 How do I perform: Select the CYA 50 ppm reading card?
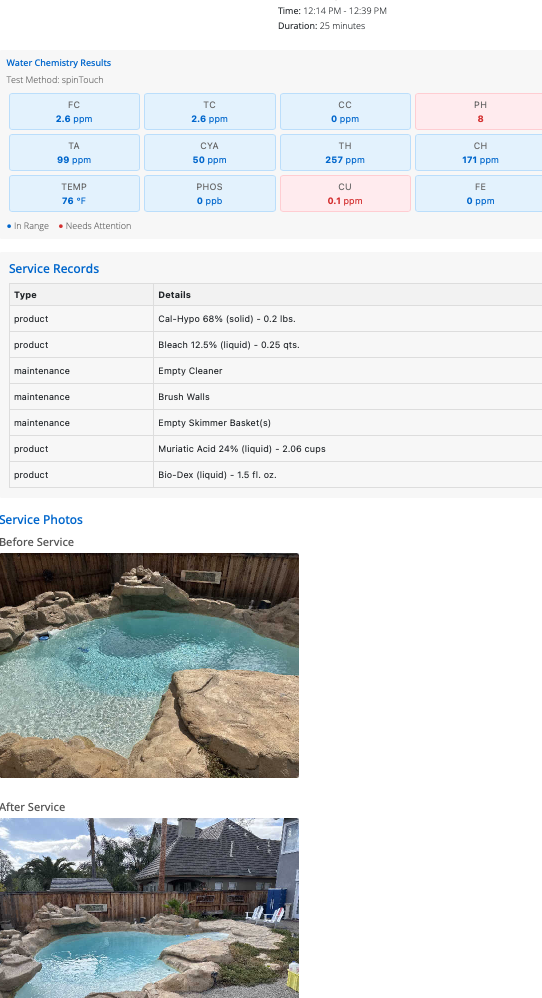tap(210, 152)
